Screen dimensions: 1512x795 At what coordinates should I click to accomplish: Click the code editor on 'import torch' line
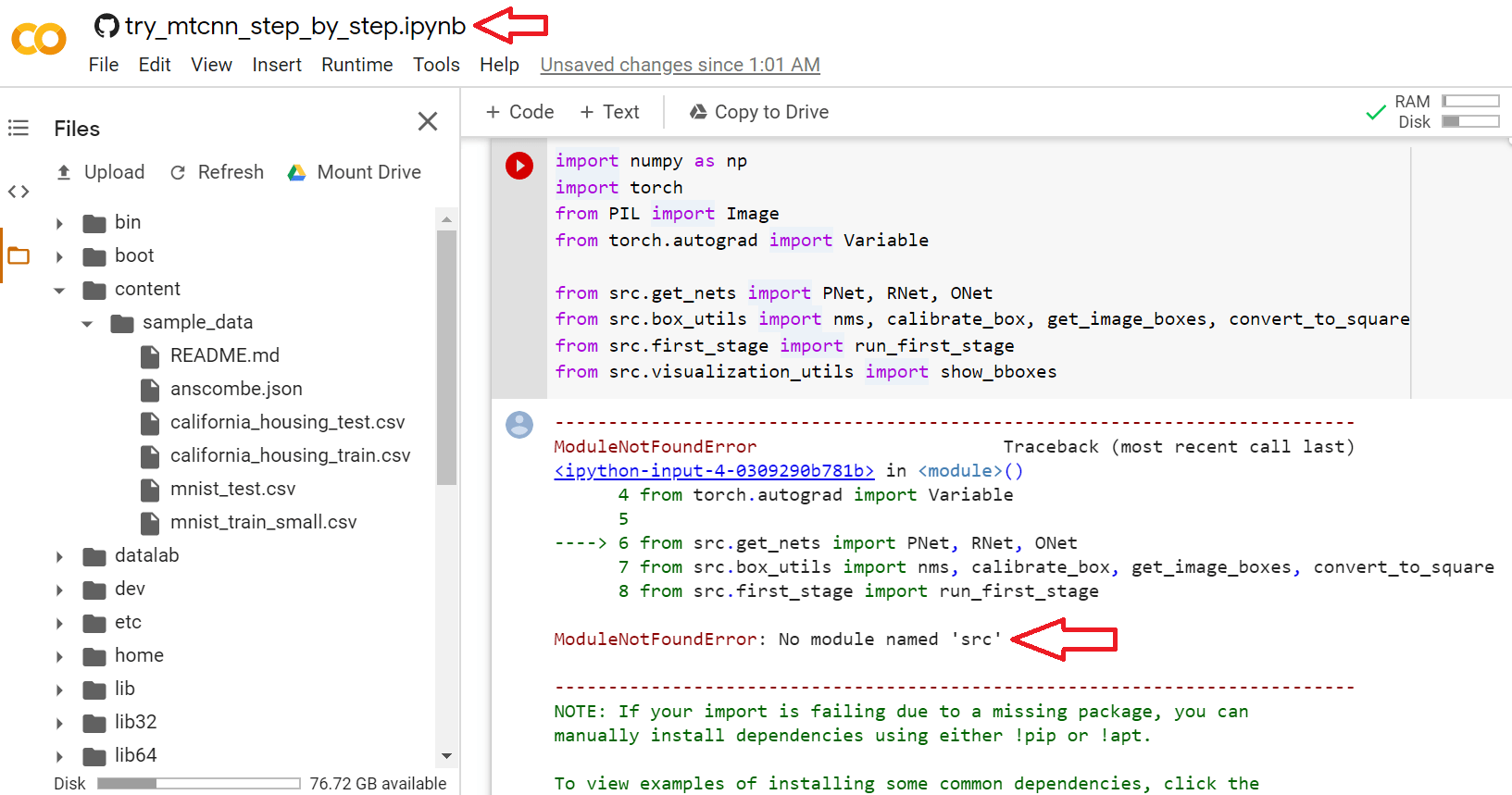[619, 187]
